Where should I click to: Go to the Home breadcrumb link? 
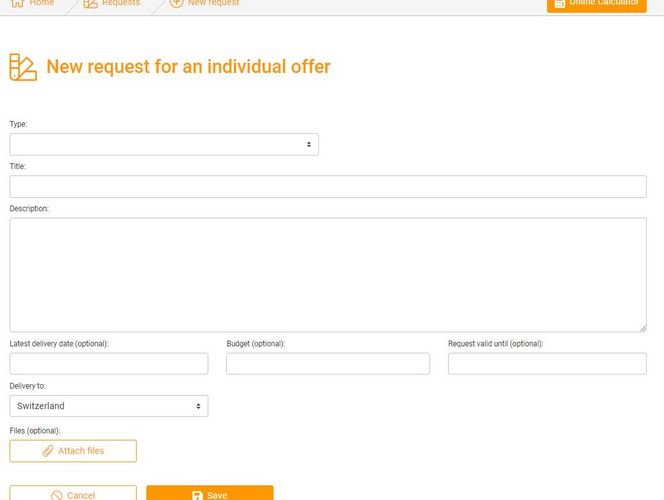41,4
